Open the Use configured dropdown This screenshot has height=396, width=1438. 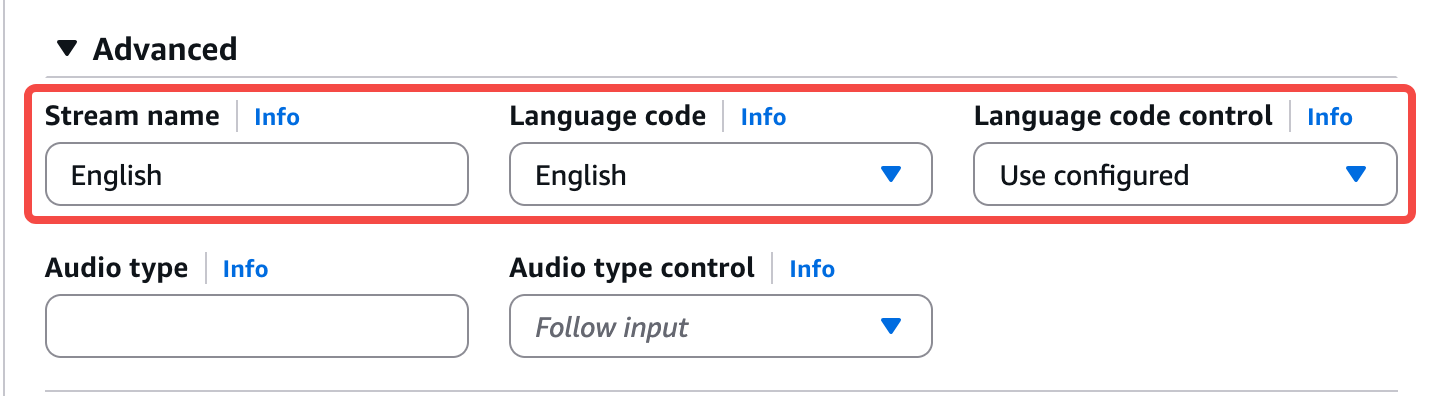pyautogui.click(x=1185, y=175)
